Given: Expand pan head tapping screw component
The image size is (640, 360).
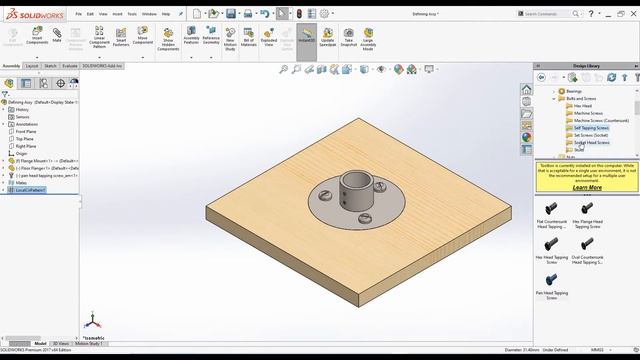Looking at the screenshot, I should [4, 176].
